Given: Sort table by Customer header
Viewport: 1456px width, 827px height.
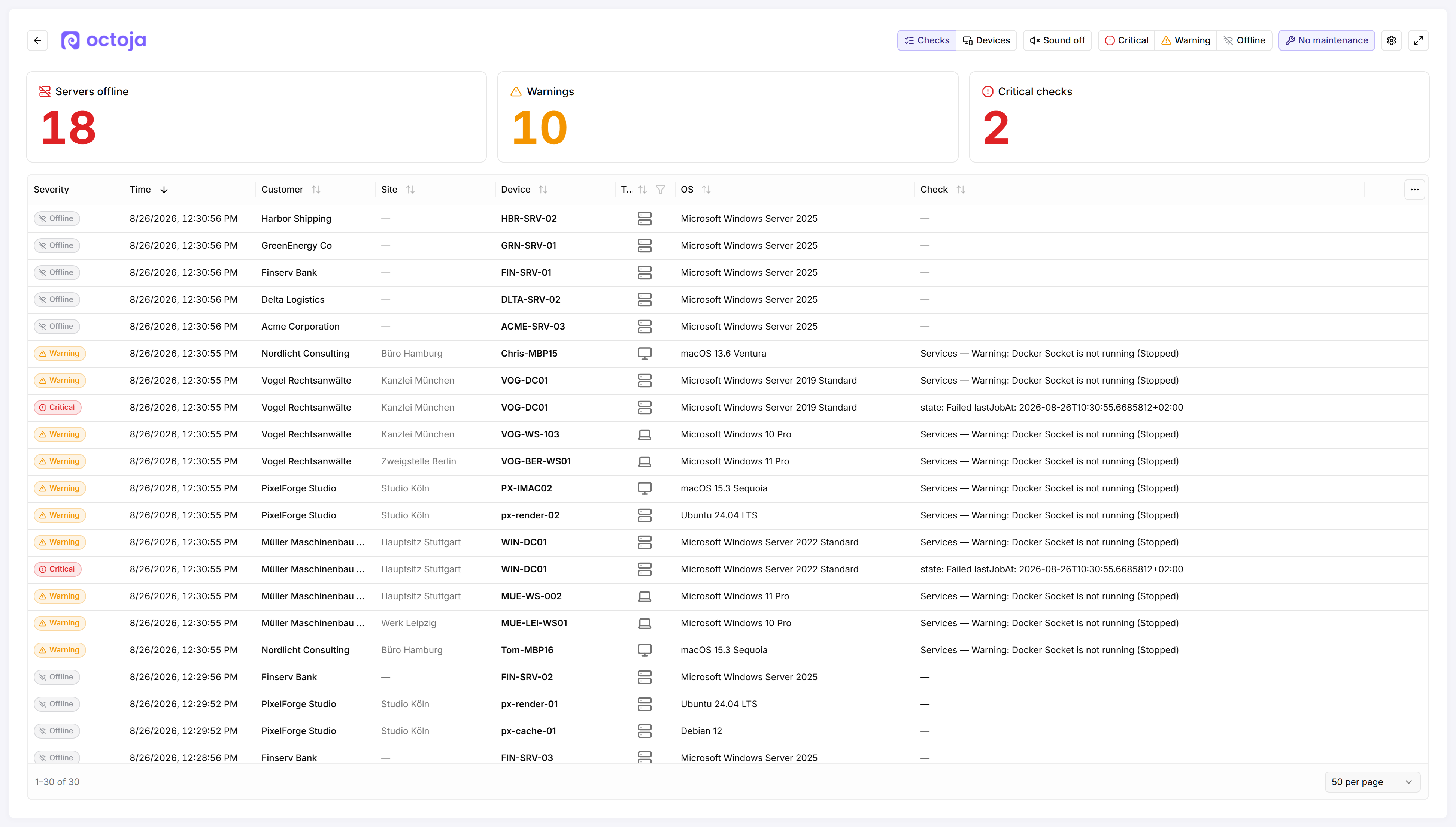Looking at the screenshot, I should coord(282,190).
